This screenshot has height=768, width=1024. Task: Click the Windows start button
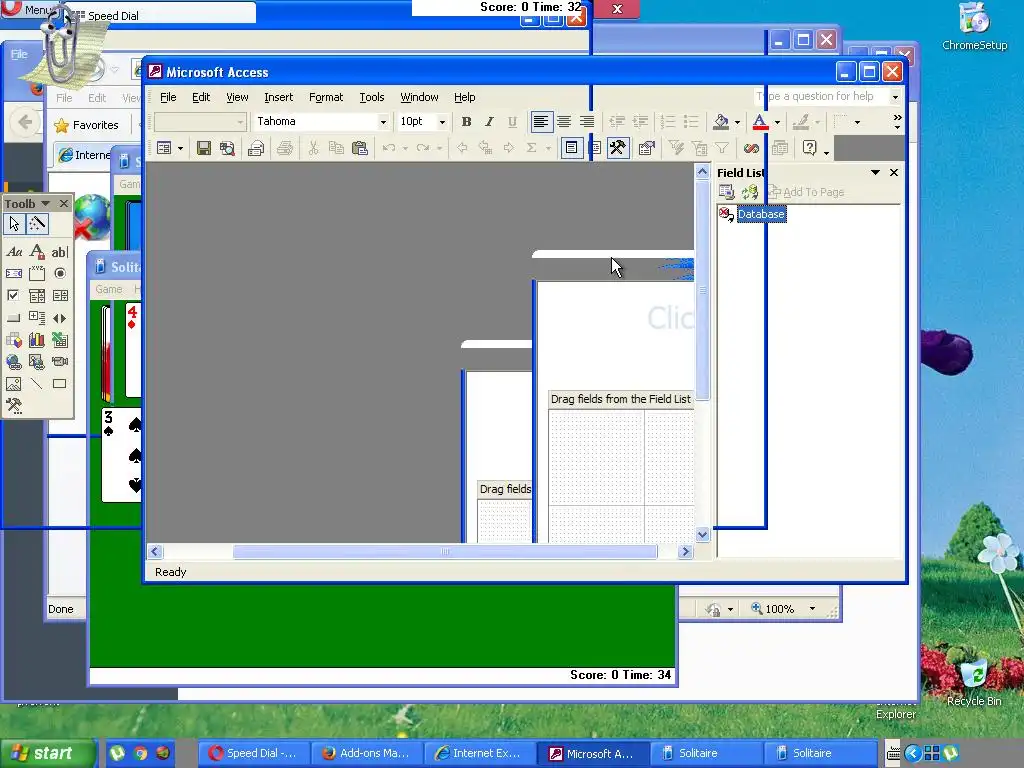48,753
